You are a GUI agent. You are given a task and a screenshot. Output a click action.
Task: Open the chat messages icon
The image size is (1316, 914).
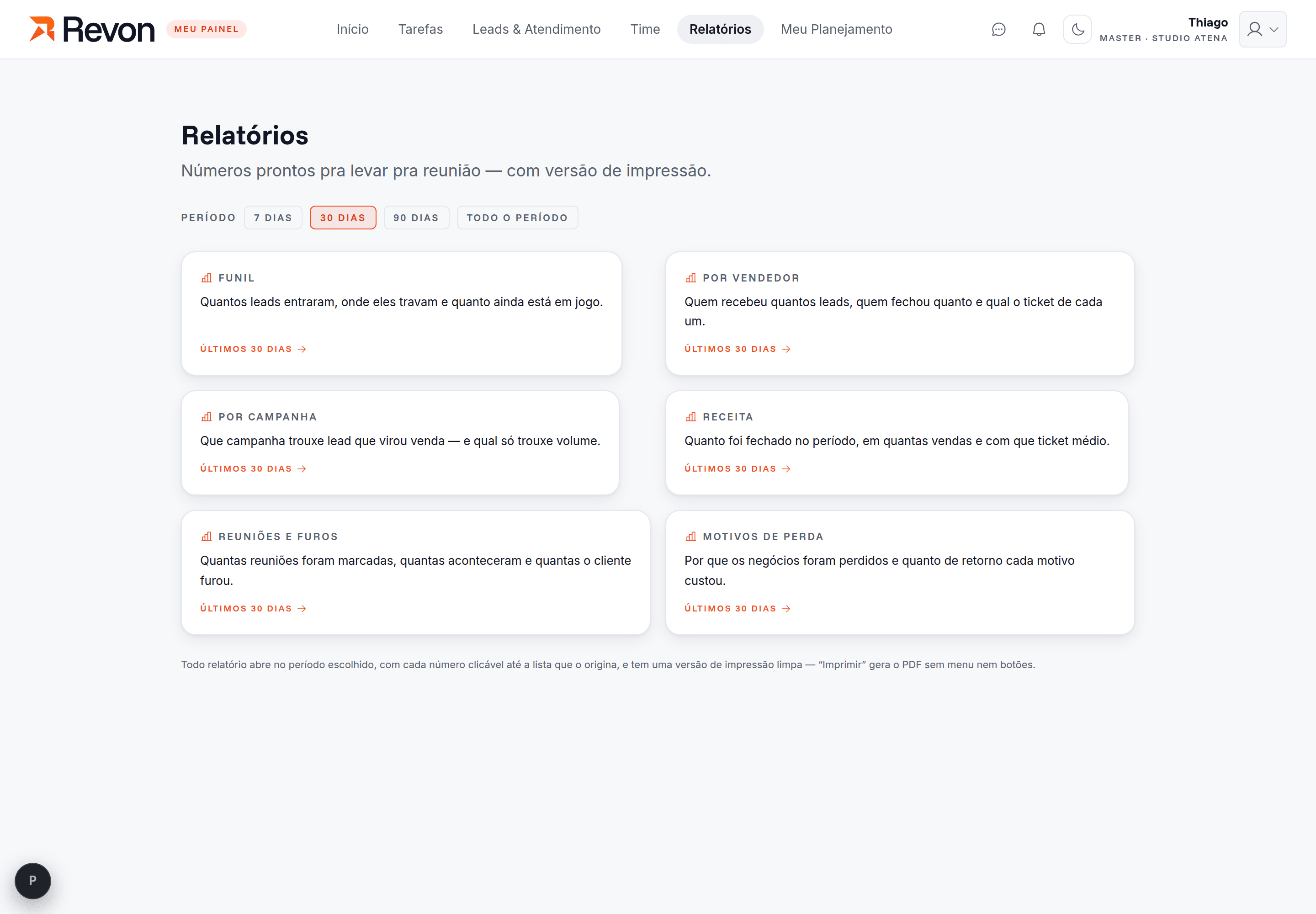click(998, 29)
